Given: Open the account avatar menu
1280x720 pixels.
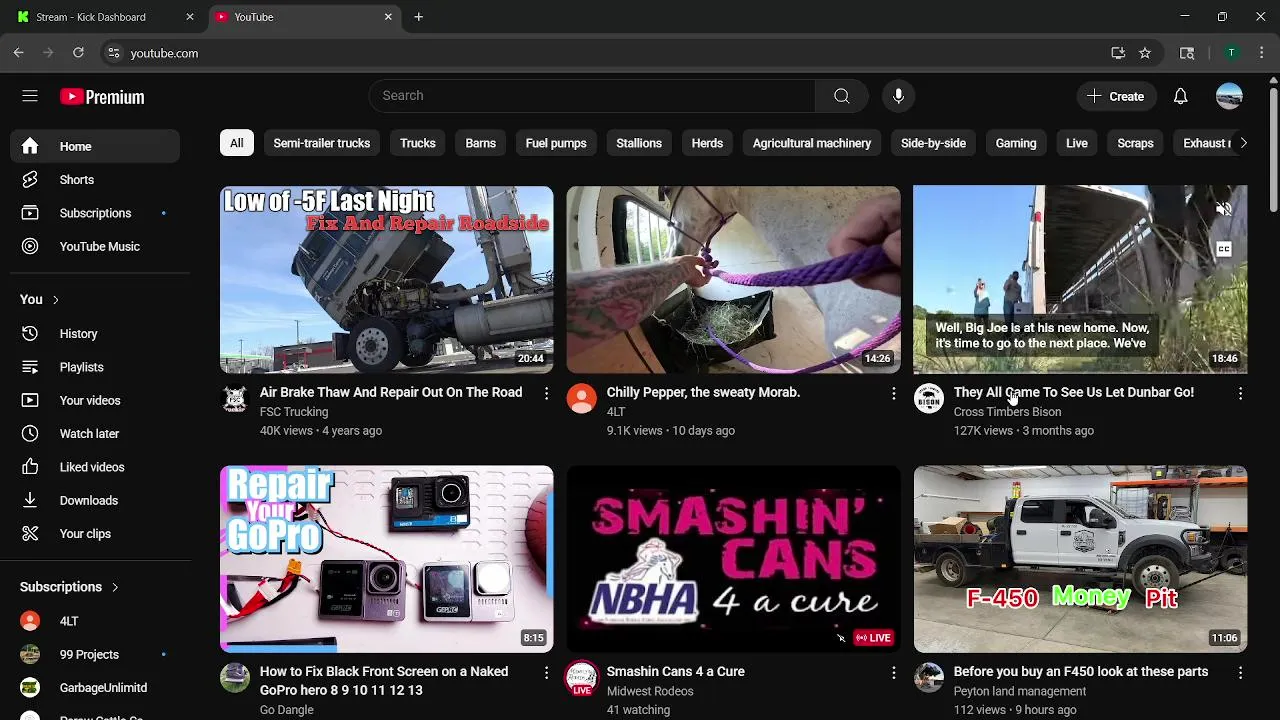Looking at the screenshot, I should click(1229, 96).
